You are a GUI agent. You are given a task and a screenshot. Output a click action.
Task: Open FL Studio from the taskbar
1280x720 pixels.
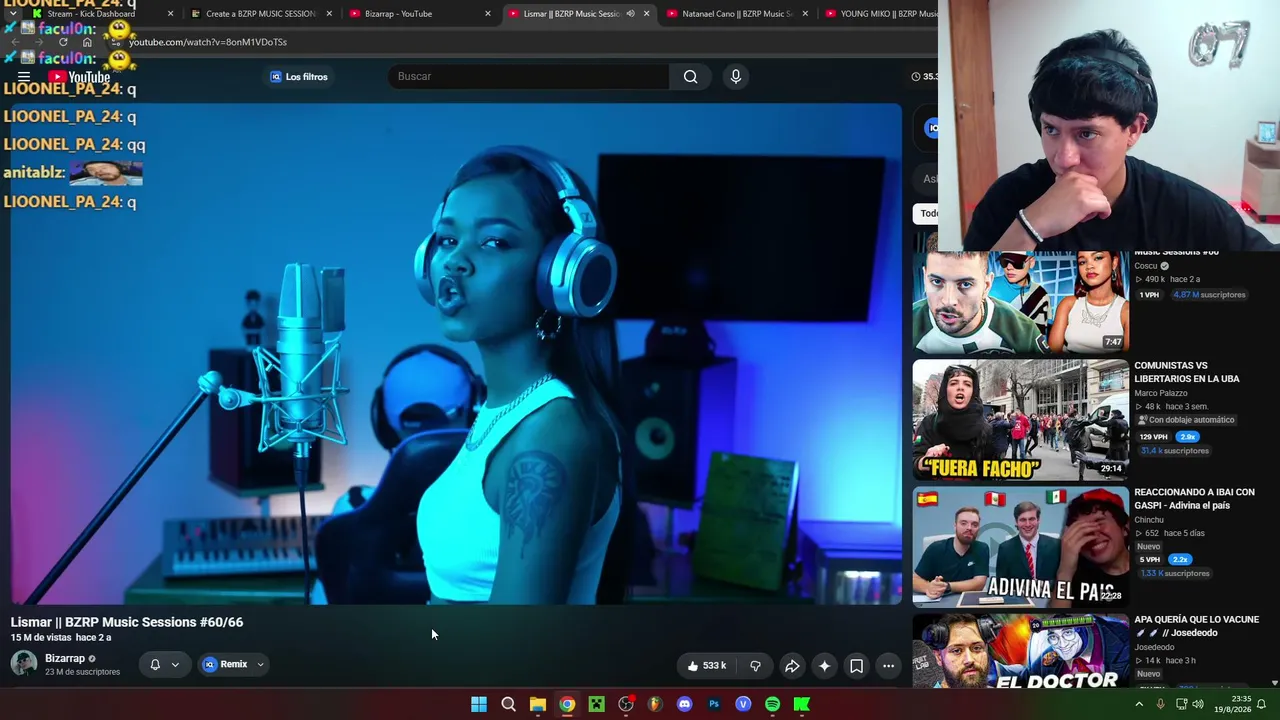[x=655, y=705]
